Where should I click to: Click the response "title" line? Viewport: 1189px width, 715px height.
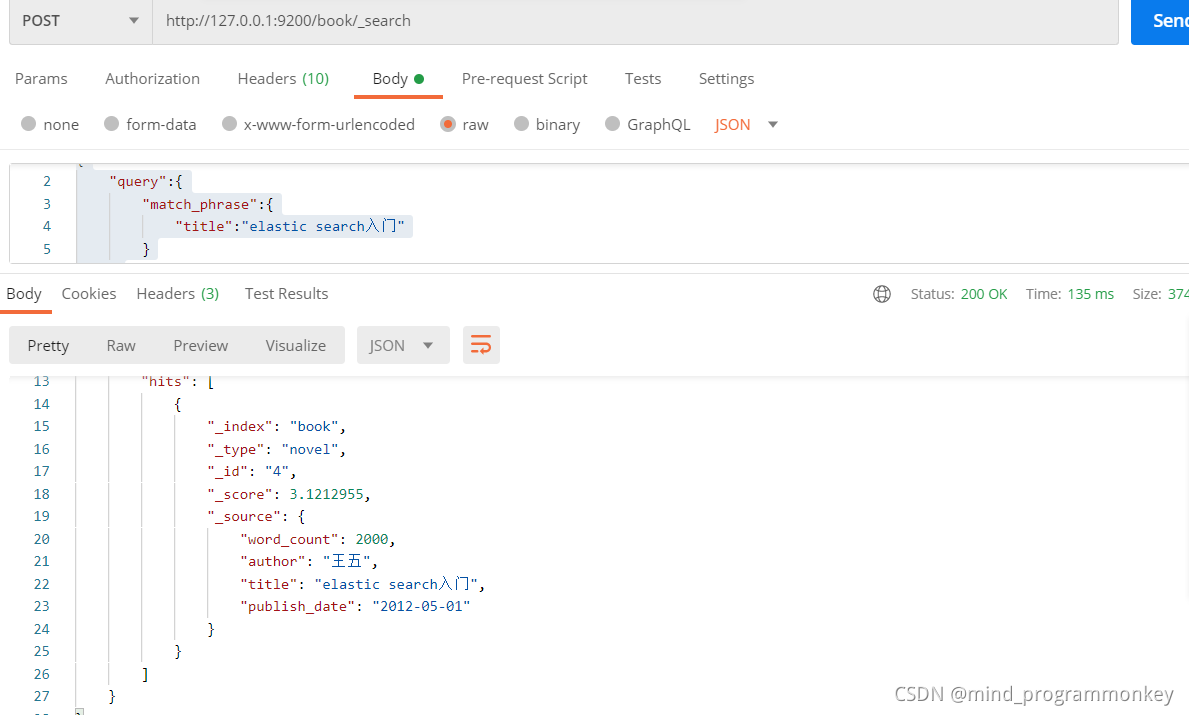click(x=362, y=584)
